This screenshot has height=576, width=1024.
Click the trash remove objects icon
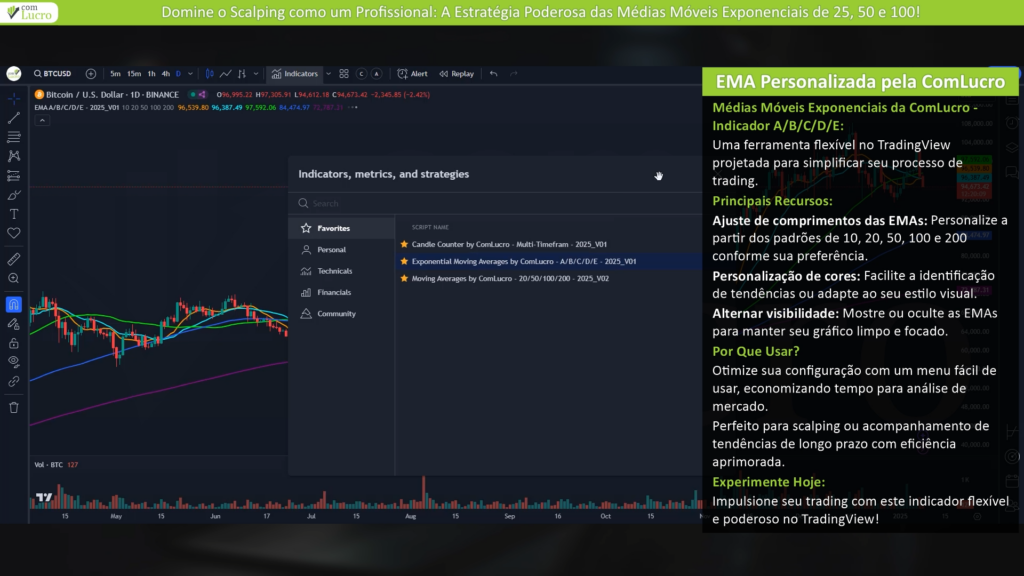pos(14,408)
